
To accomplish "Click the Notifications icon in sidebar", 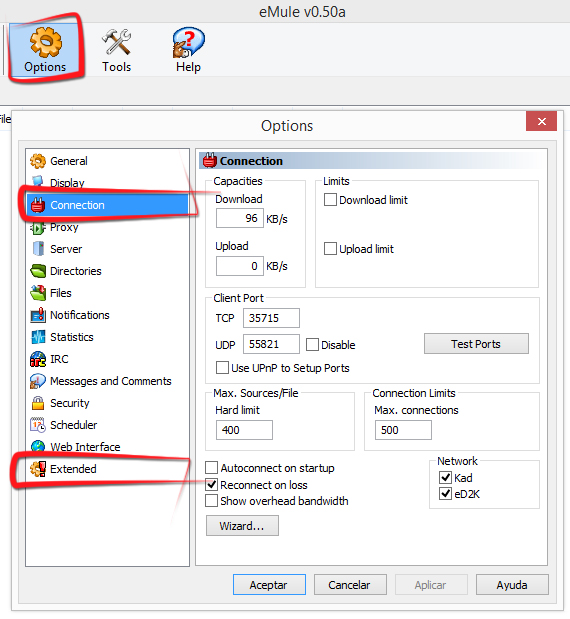I will (38, 315).
